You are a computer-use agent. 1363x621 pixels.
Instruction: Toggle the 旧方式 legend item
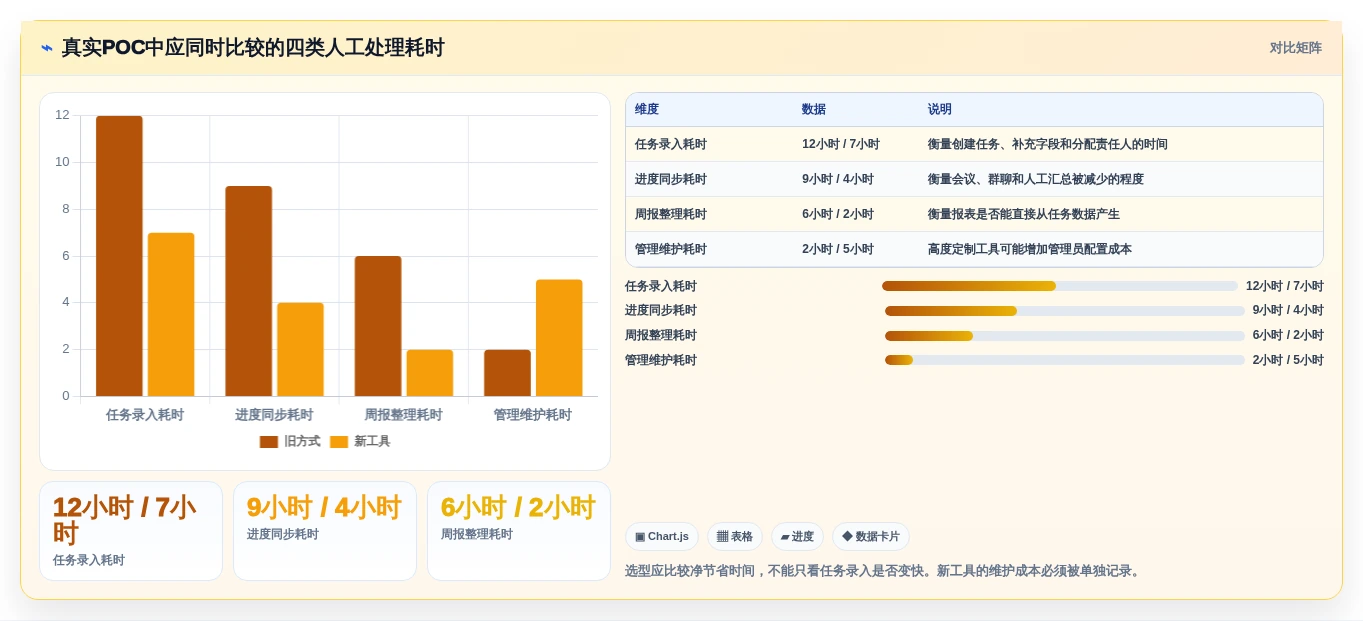290,441
